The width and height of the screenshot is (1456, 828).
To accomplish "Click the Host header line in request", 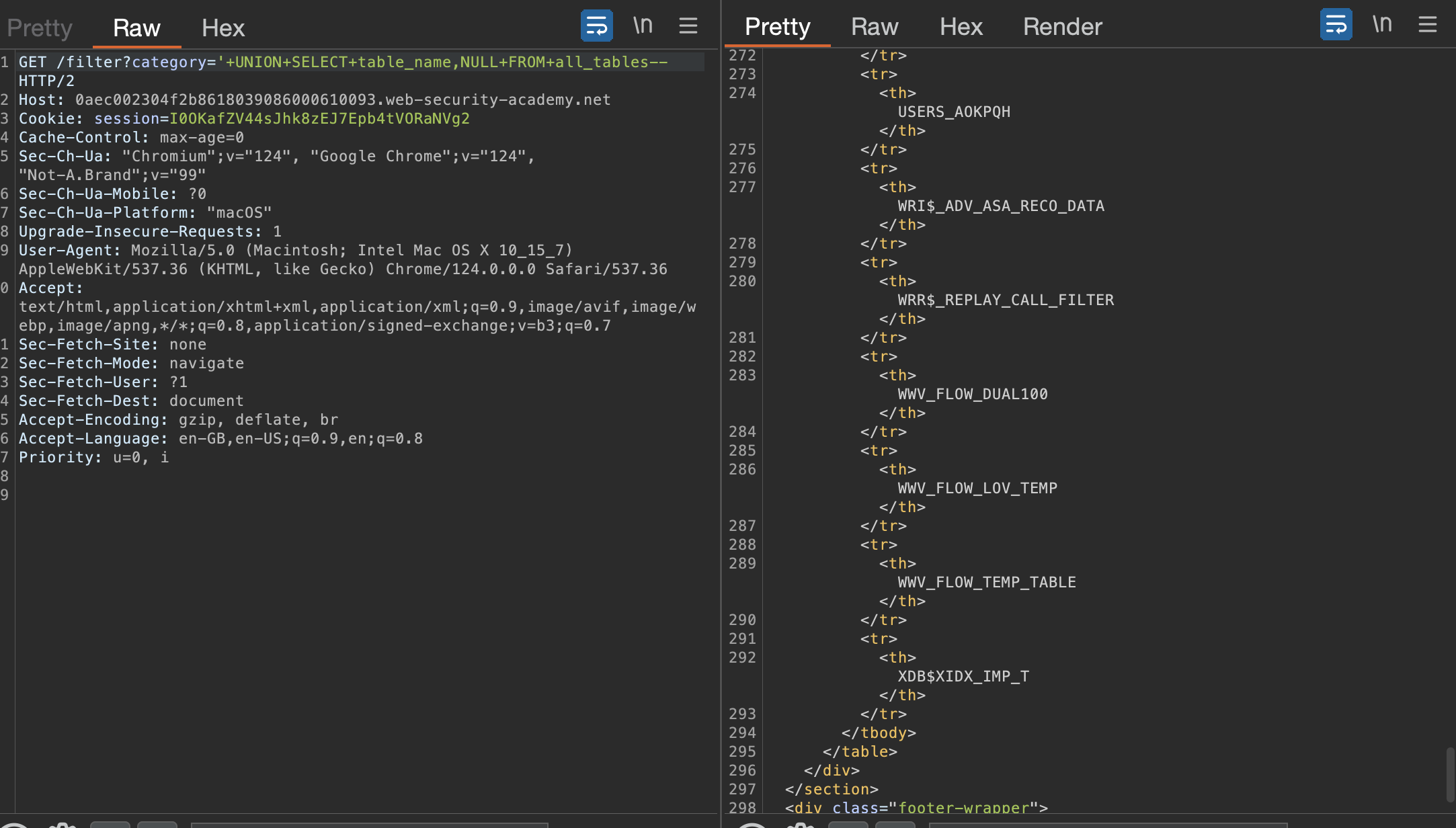I will click(x=315, y=99).
